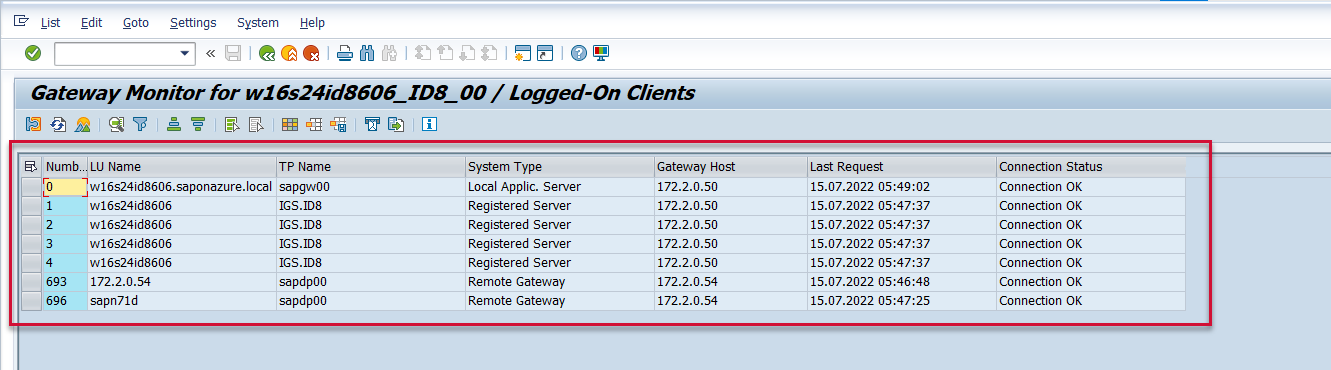
Task: Click the Local Applic. Server cell
Action: (x=559, y=186)
